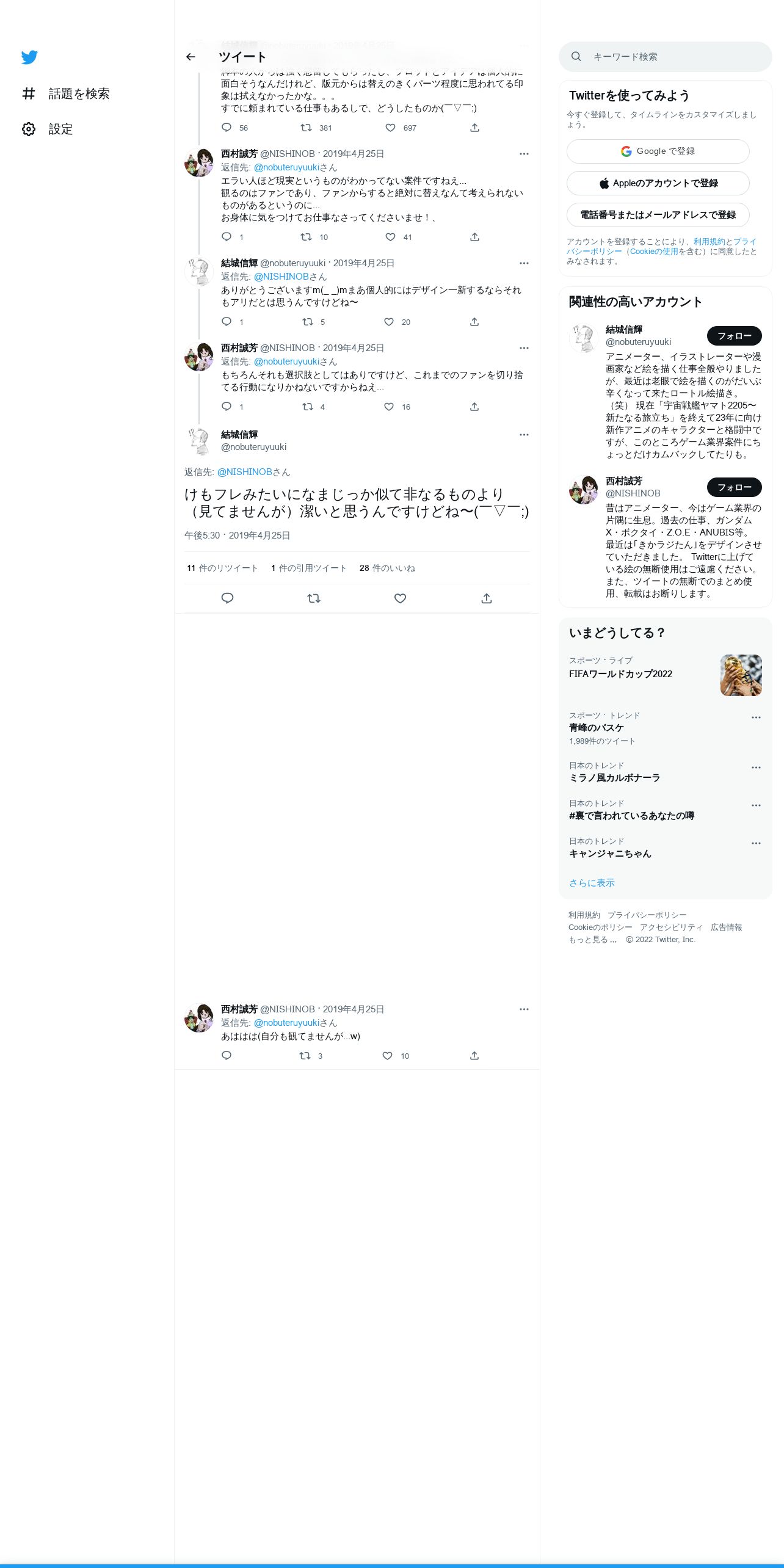
Task: Share the main tweet via share icon
Action: [x=487, y=598]
